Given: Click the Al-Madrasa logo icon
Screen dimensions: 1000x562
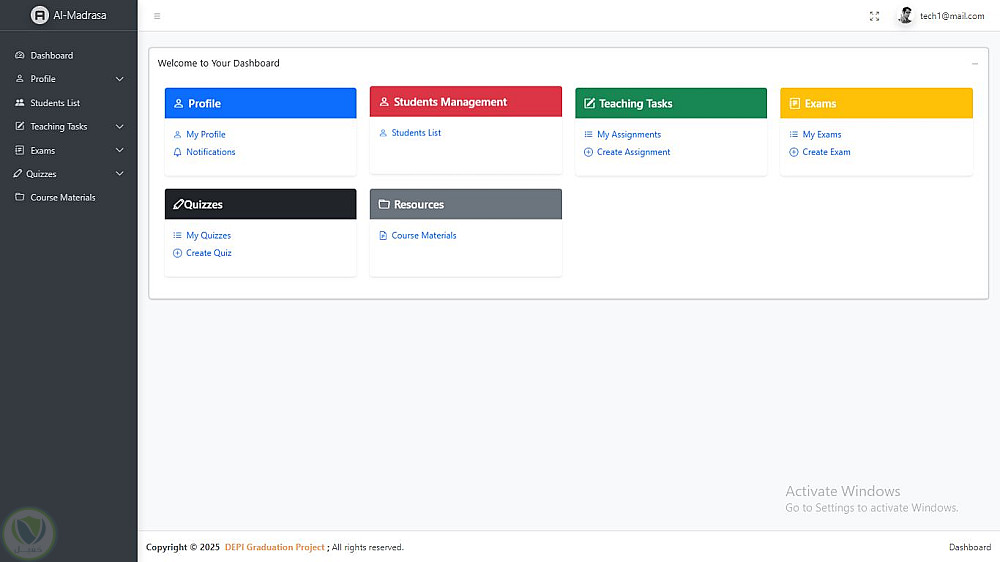Looking at the screenshot, I should (x=40, y=15).
